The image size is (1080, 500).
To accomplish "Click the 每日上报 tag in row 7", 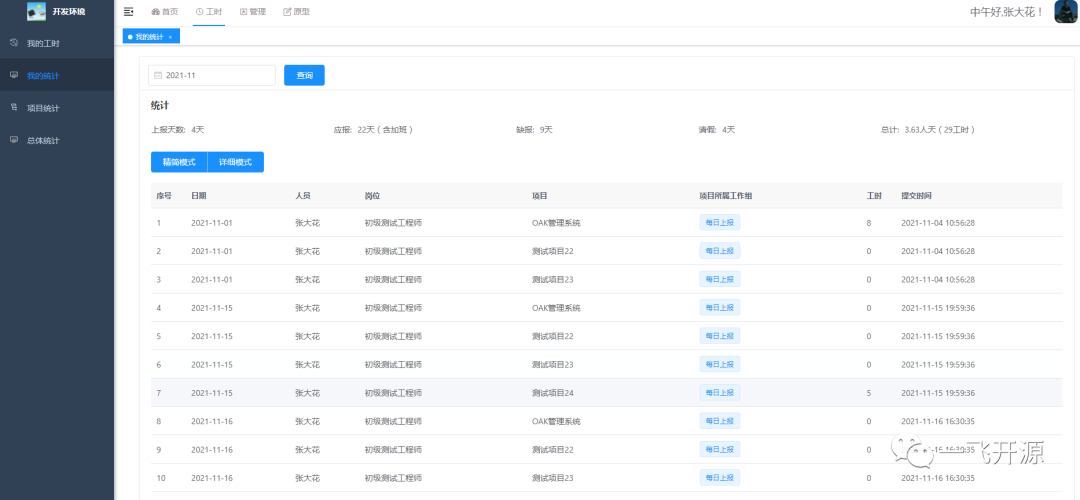I will point(720,393).
